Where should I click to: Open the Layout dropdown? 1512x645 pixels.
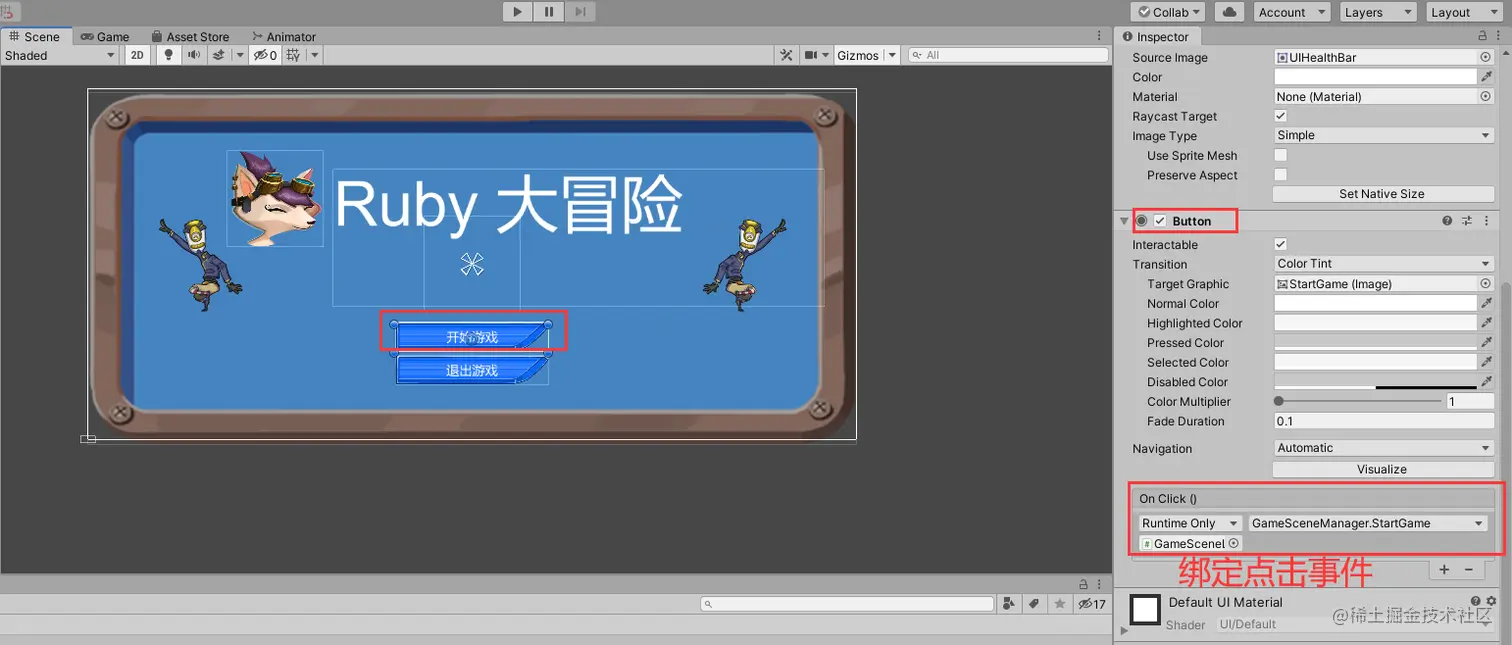coord(1464,12)
